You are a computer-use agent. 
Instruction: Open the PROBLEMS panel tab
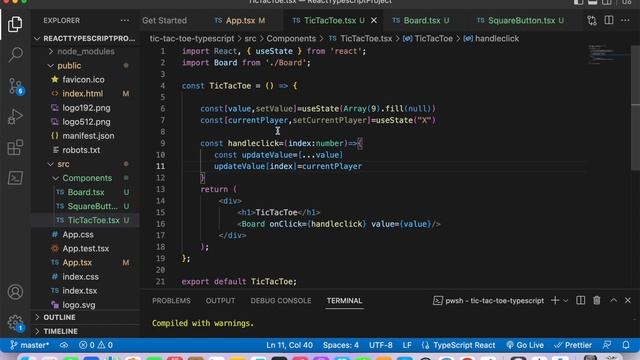(171, 301)
